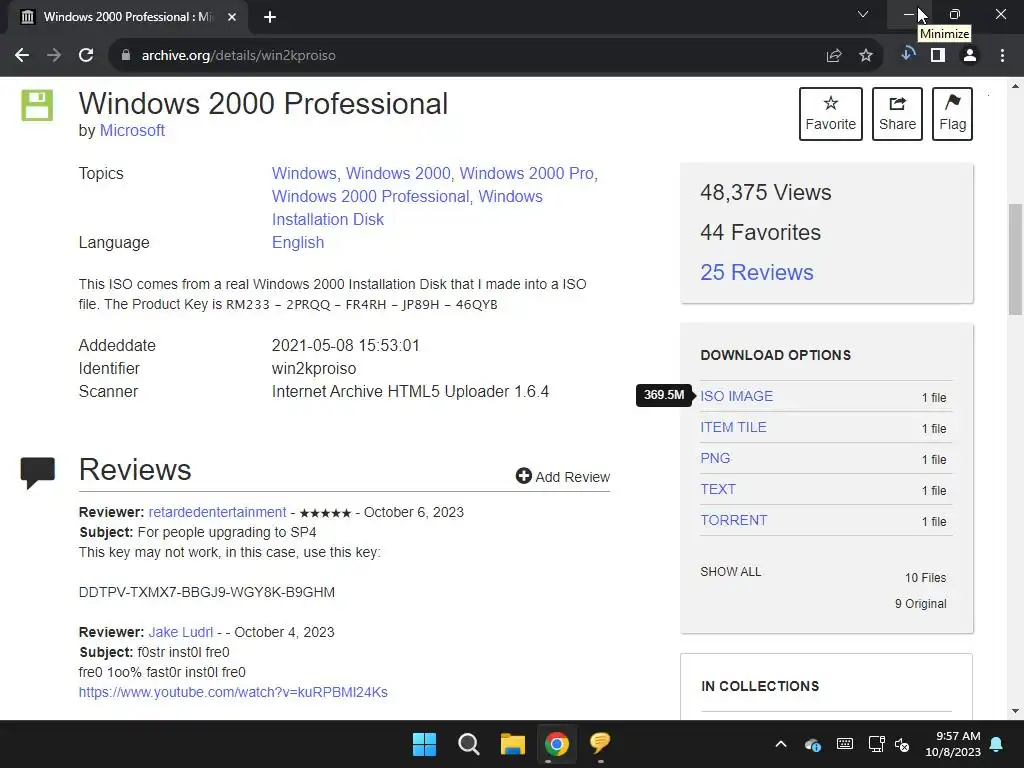
Task: Open reviewer Jake Ludrl's profile
Action: (181, 632)
